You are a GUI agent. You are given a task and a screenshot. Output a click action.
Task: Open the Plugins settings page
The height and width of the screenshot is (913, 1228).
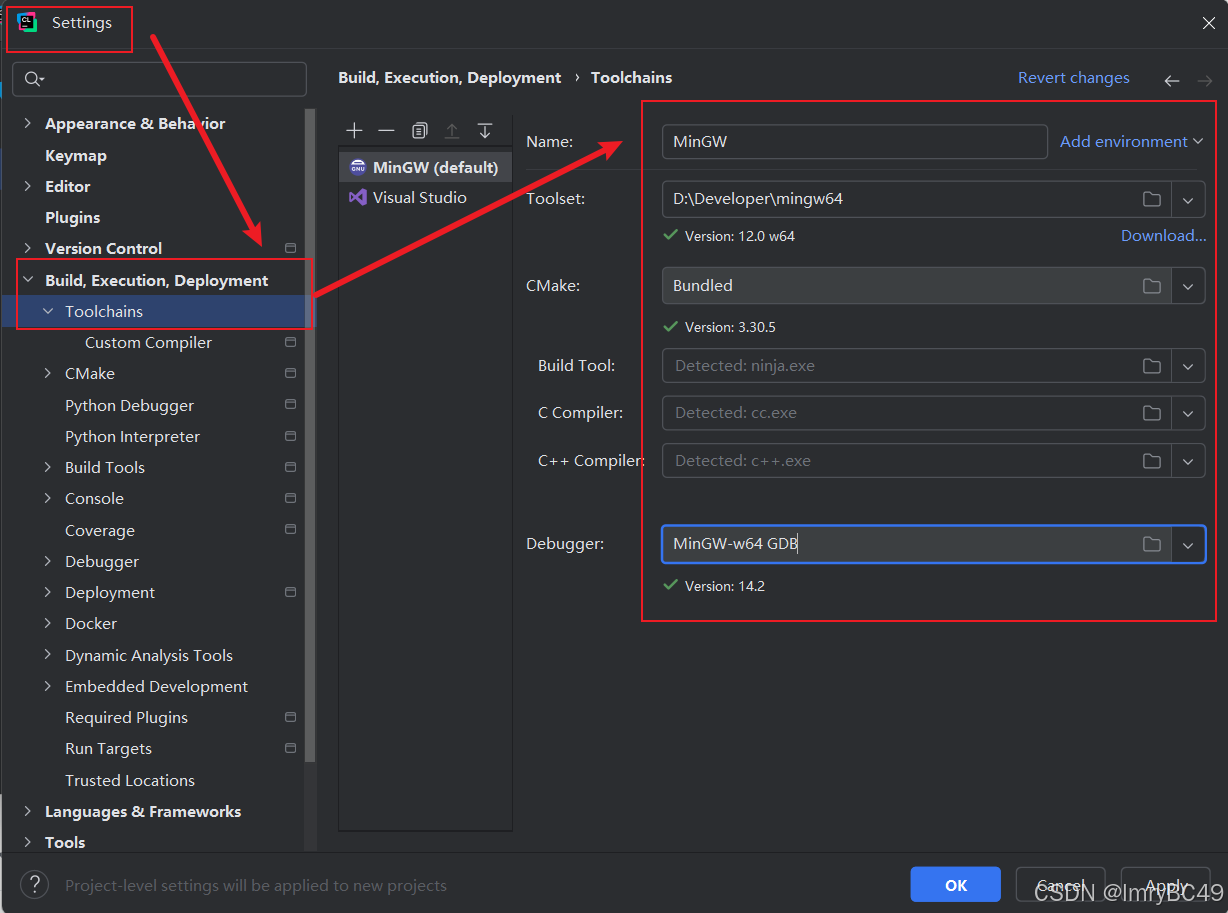point(73,217)
